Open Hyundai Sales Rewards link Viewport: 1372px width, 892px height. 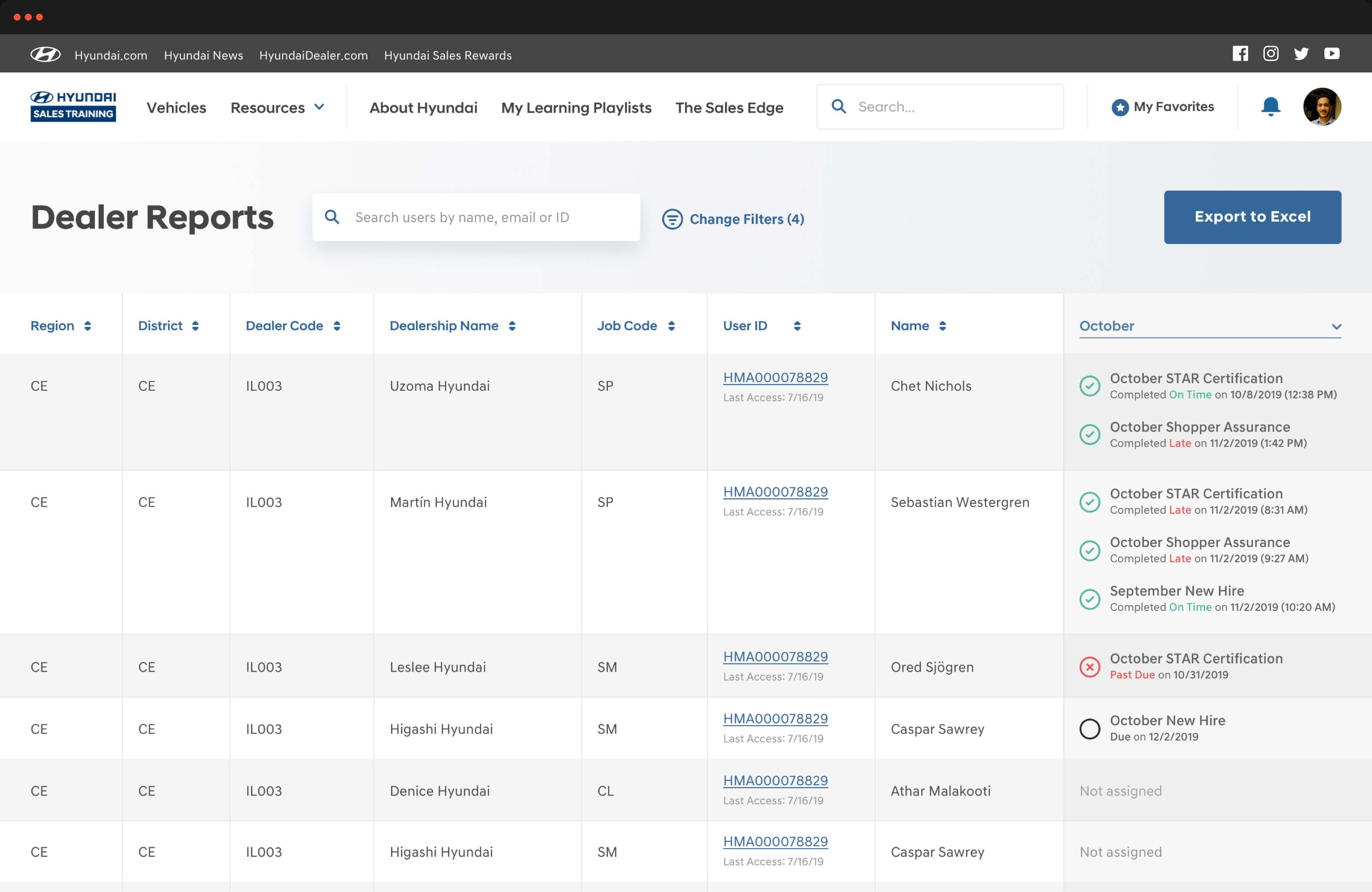448,55
